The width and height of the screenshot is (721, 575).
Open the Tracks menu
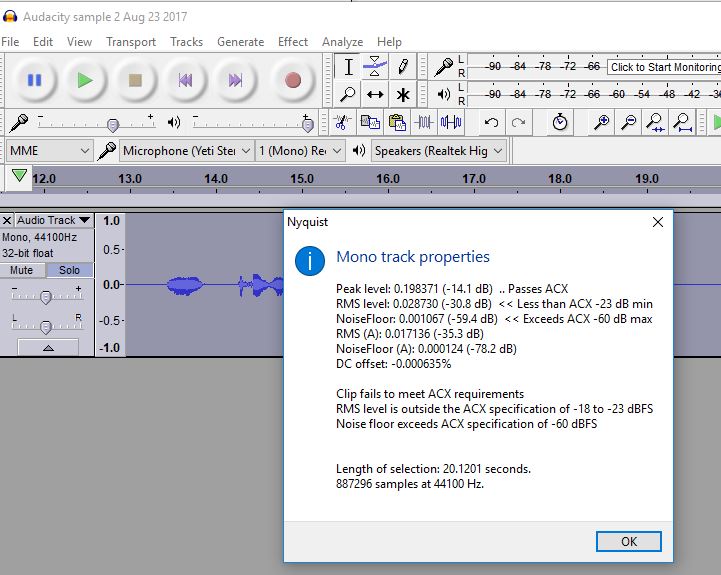point(186,42)
